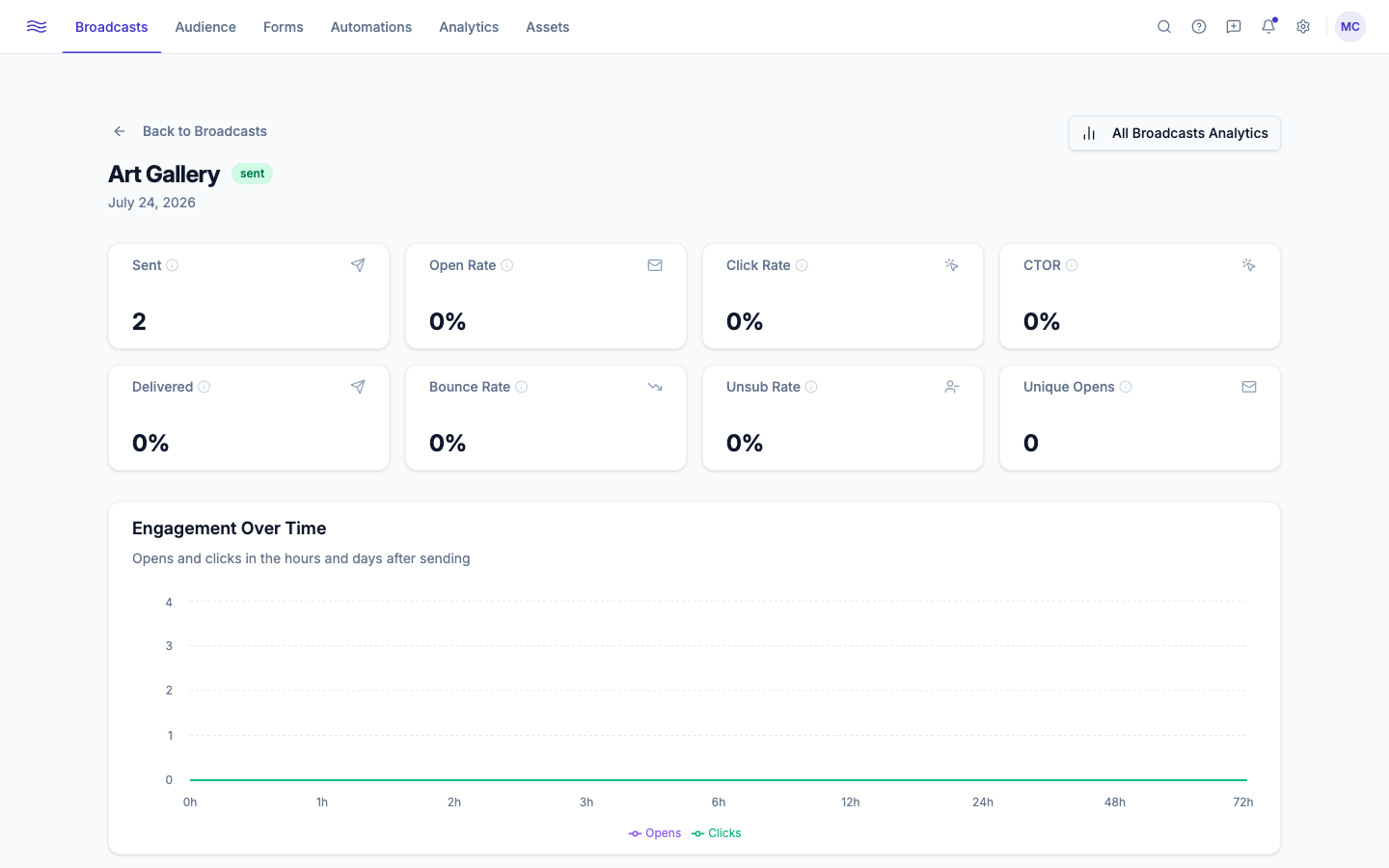Screen dimensions: 1389x868
Task: Select the Automations tab
Action: (371, 27)
